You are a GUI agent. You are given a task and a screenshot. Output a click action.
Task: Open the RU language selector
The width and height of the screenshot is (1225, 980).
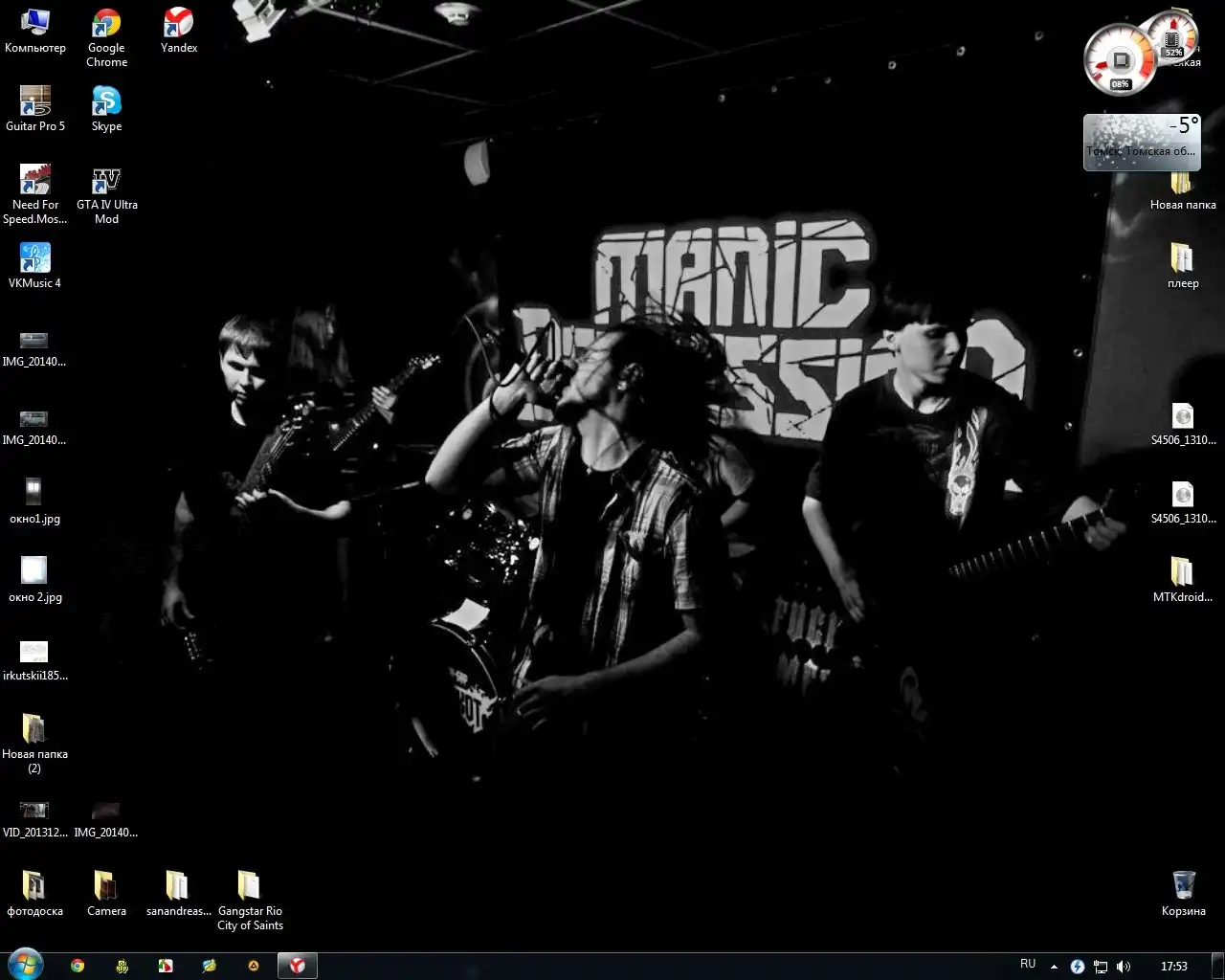(x=1028, y=965)
